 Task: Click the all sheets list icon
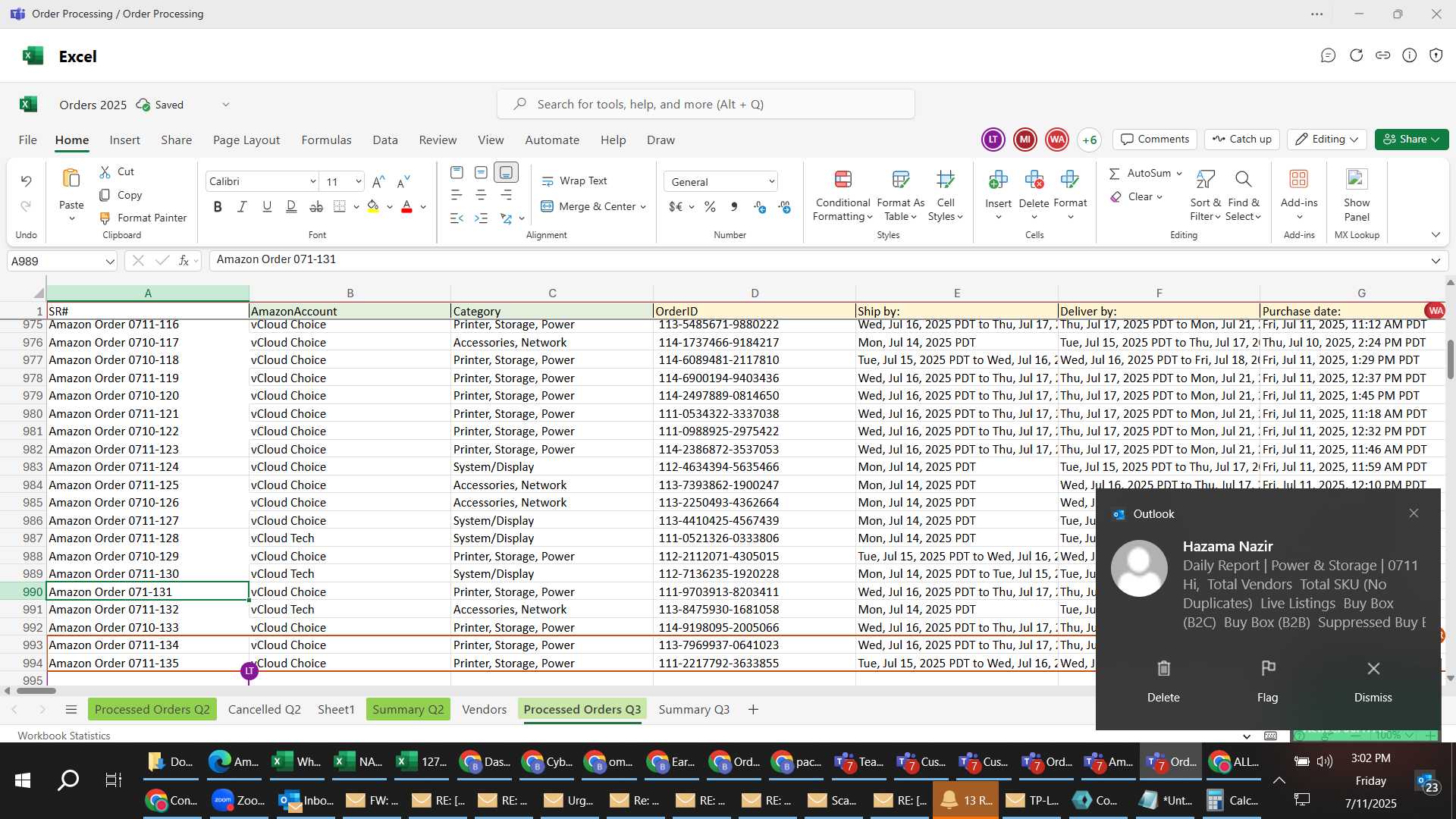[71, 709]
